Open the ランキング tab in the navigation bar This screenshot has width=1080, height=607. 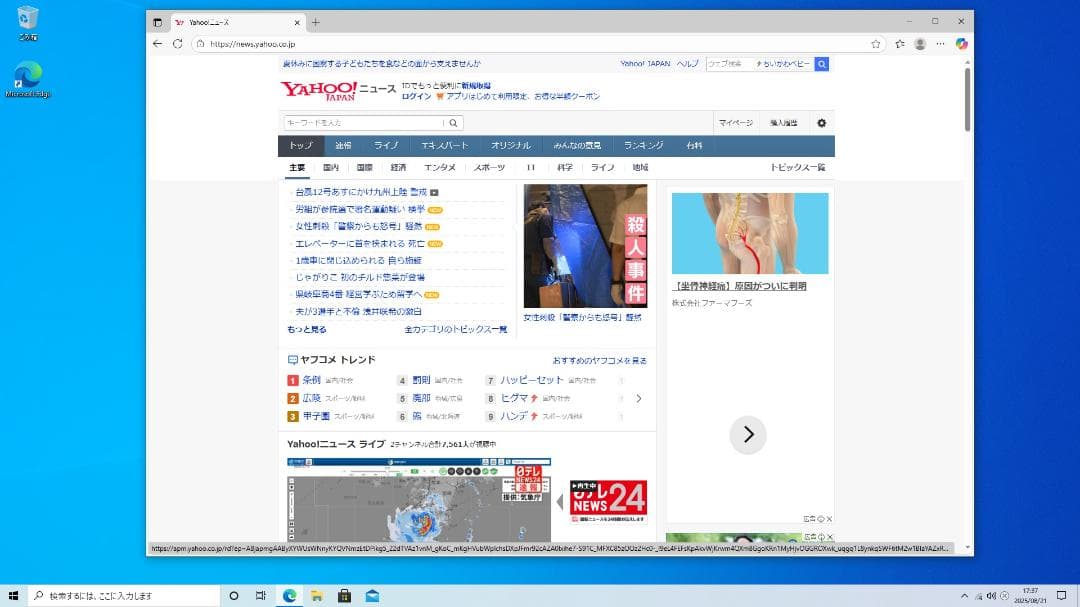pyautogui.click(x=641, y=144)
